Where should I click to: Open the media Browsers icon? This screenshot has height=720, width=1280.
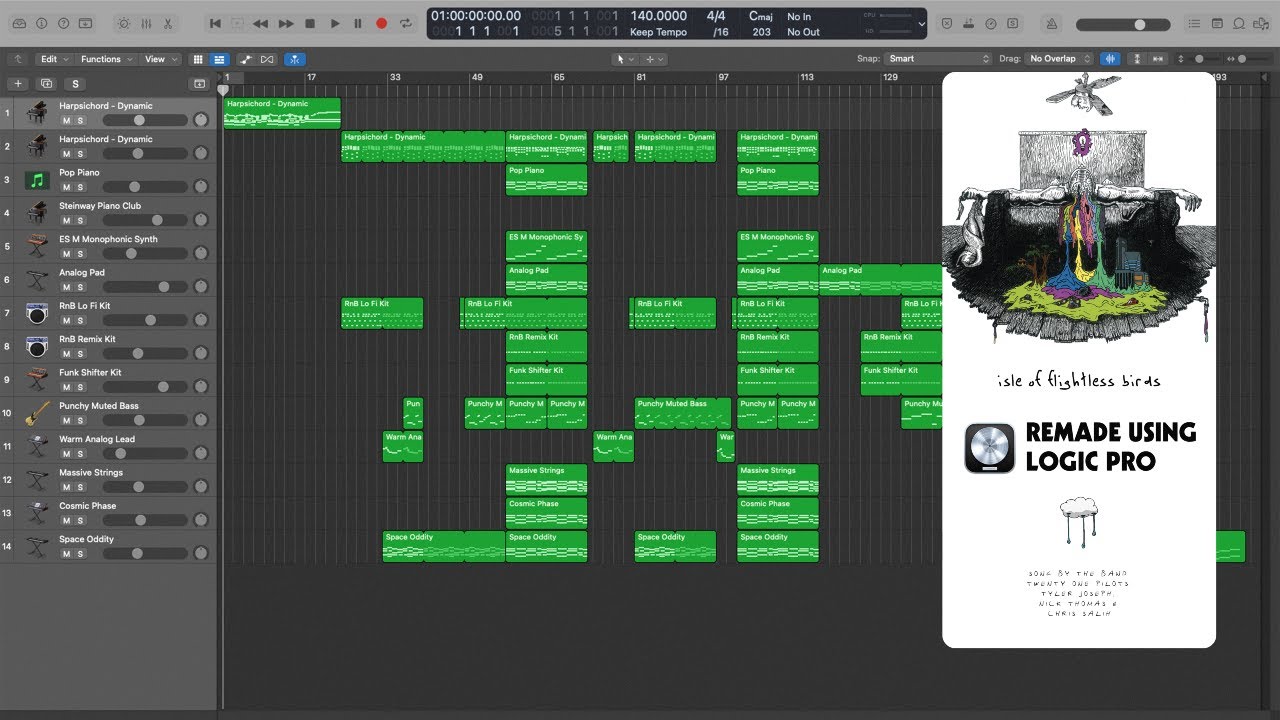coord(1262,23)
